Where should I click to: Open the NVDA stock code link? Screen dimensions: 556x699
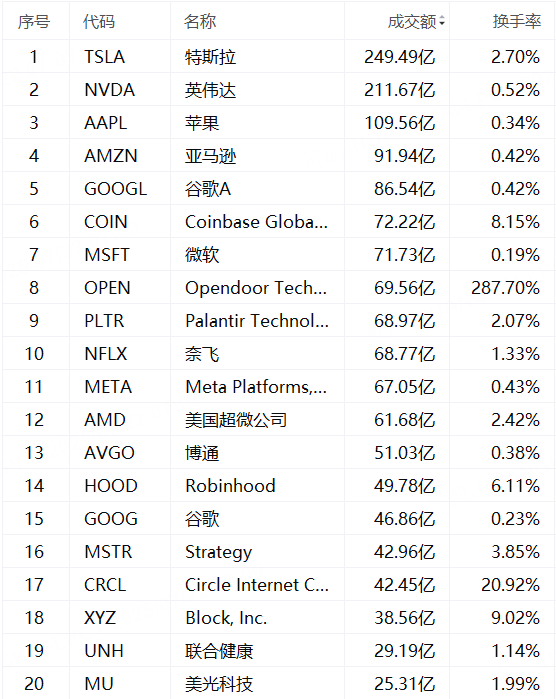[x=110, y=90]
